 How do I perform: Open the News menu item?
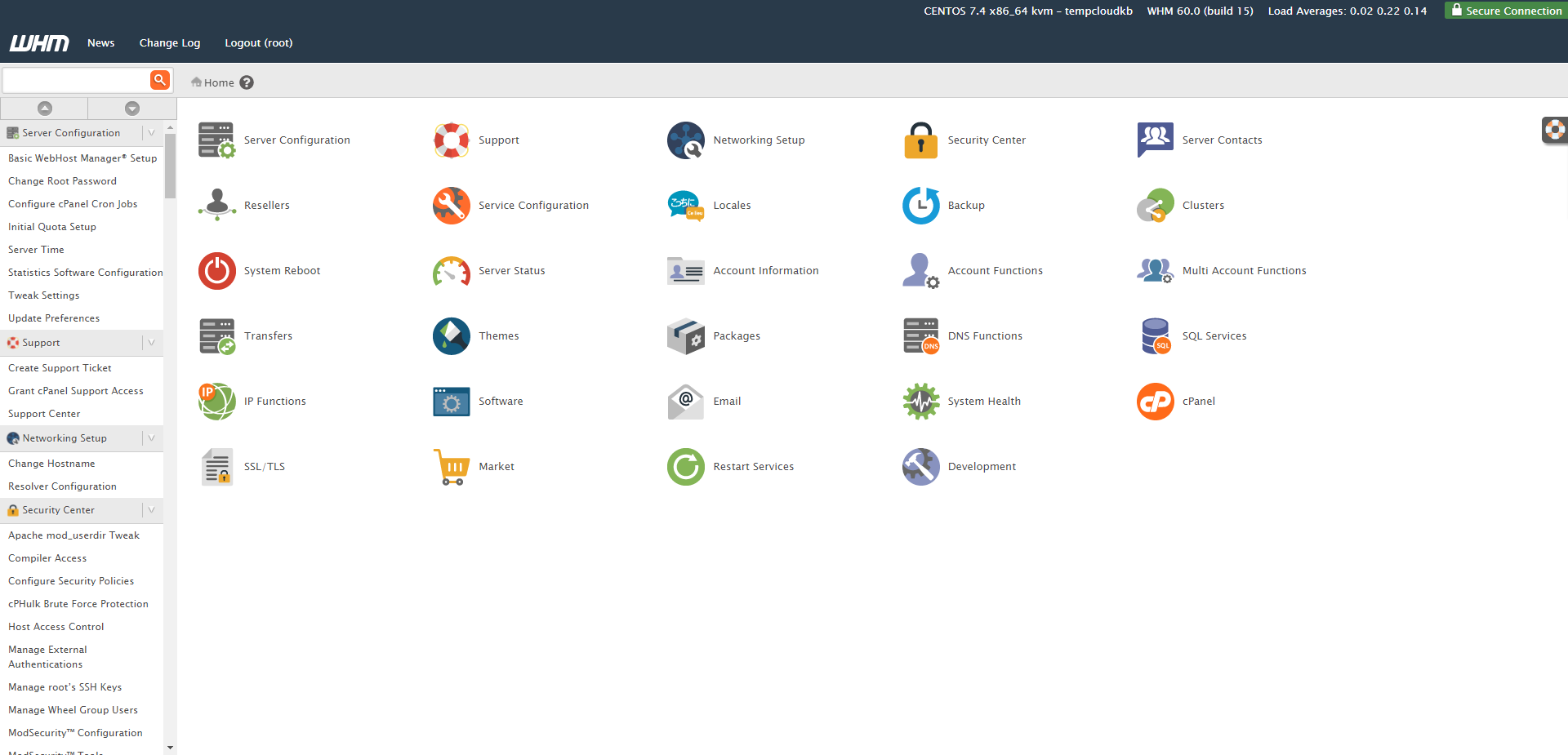(x=101, y=43)
